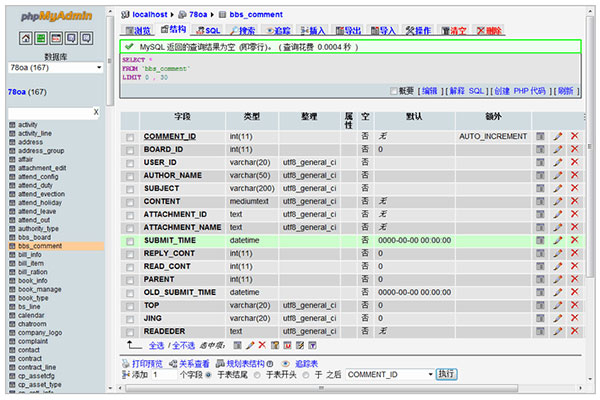Open the 插入 tab
The width and height of the screenshot is (600, 400).
(x=313, y=31)
